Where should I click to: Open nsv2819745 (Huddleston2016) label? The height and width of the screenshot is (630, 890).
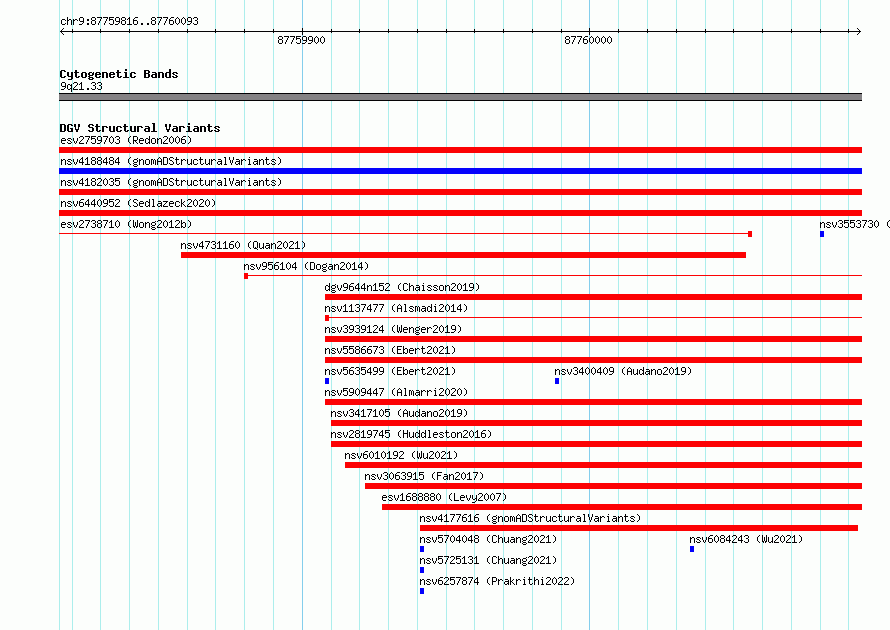point(411,434)
